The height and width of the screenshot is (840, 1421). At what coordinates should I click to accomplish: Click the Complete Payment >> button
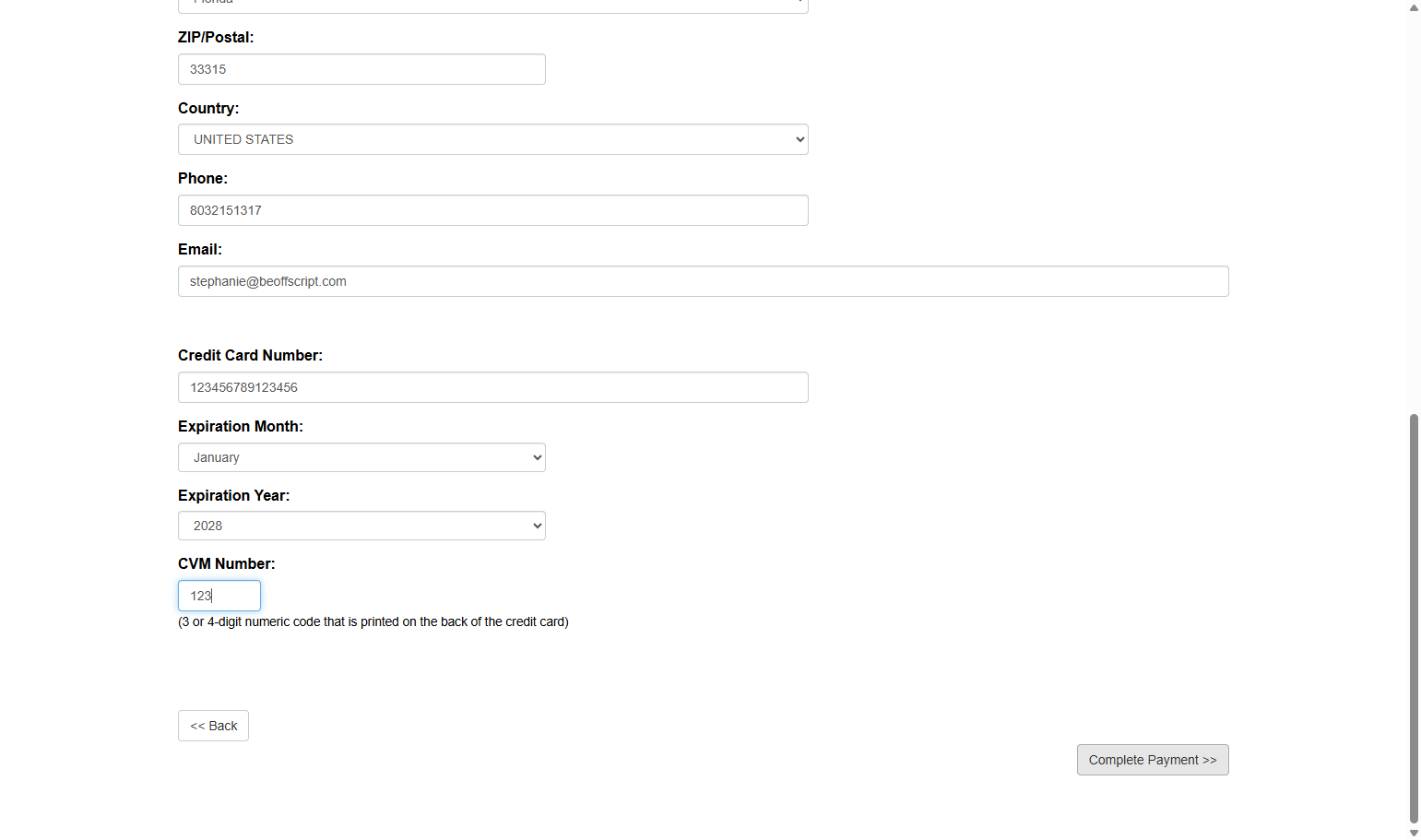click(1153, 760)
